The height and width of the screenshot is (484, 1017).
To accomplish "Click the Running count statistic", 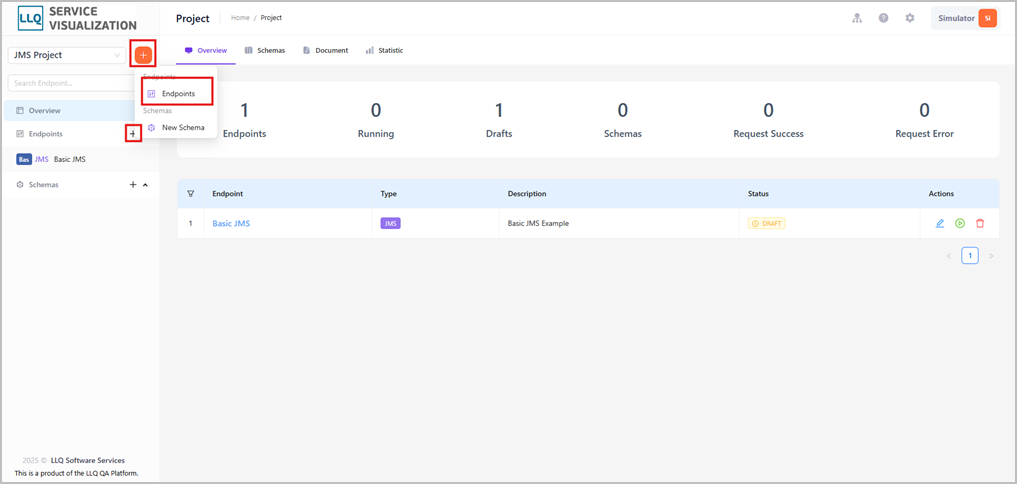I will [x=376, y=121].
